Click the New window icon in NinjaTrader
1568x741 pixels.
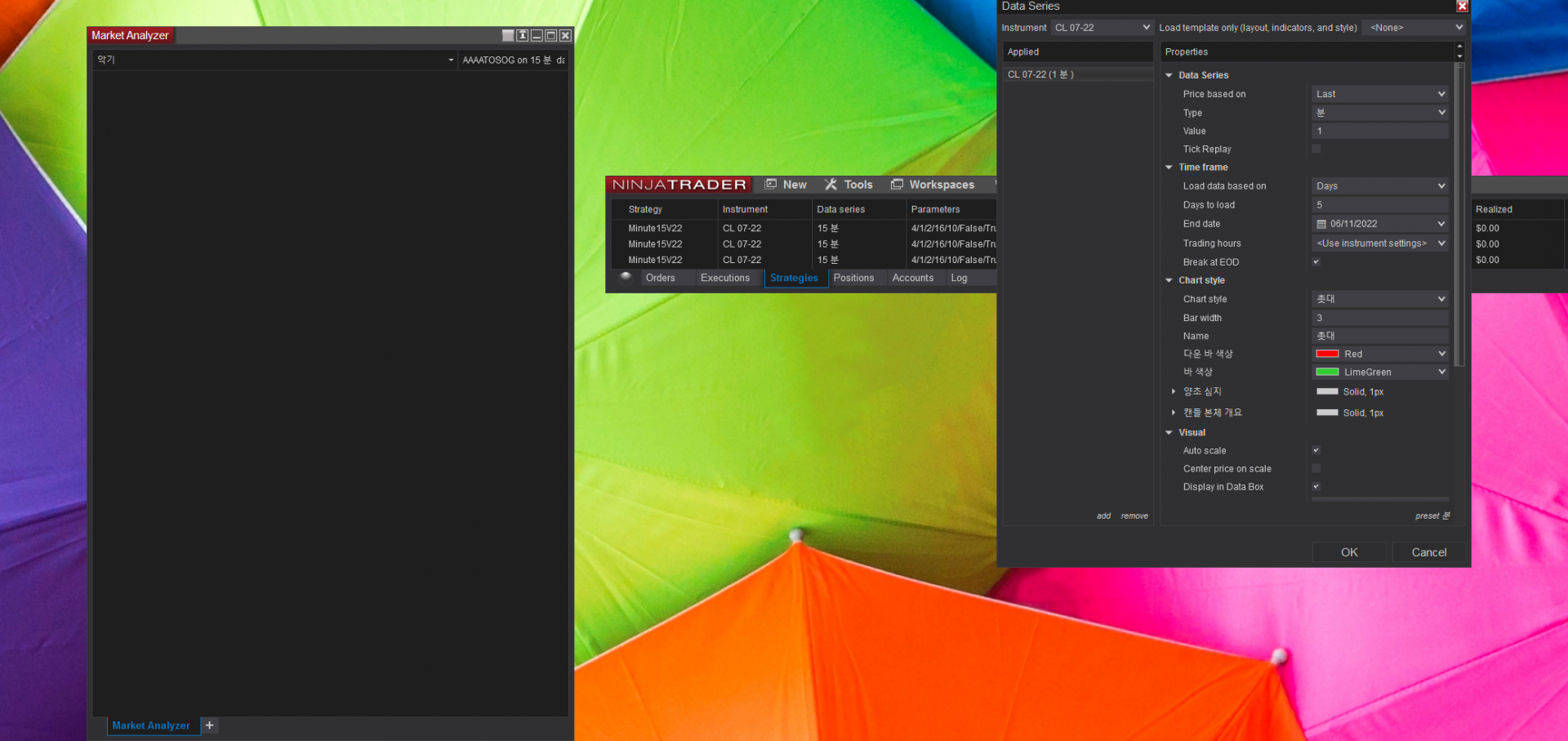[770, 185]
